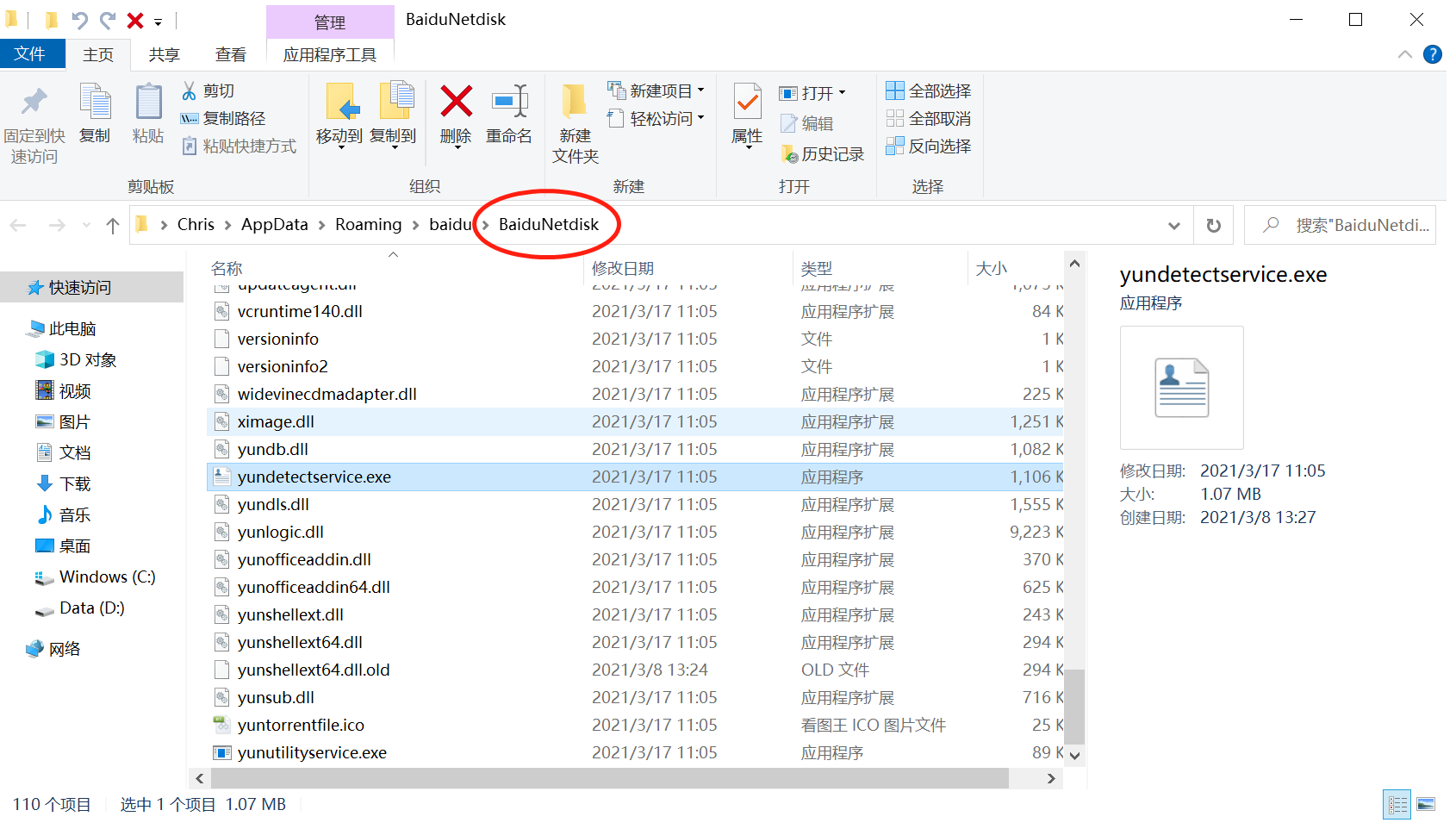Expand the address bar history dropdown
Viewport: 1456px width, 829px height.
1173,226
